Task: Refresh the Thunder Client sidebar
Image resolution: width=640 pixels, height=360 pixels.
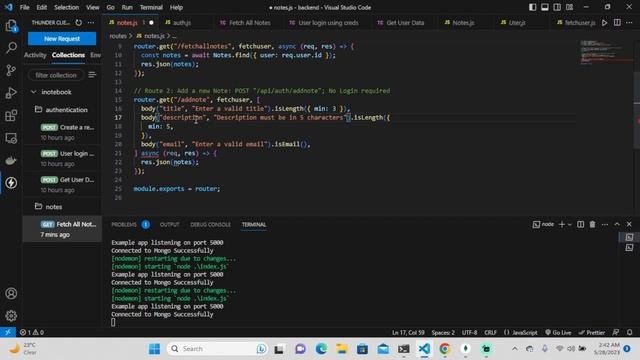Action: tap(79, 22)
